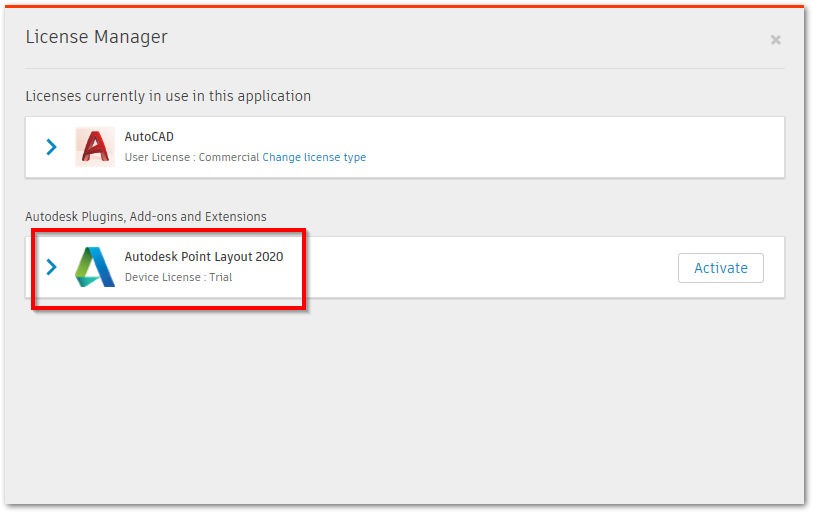Expand the Autodesk Point Layout 2020 chevron
The height and width of the screenshot is (513, 813).
(51, 267)
